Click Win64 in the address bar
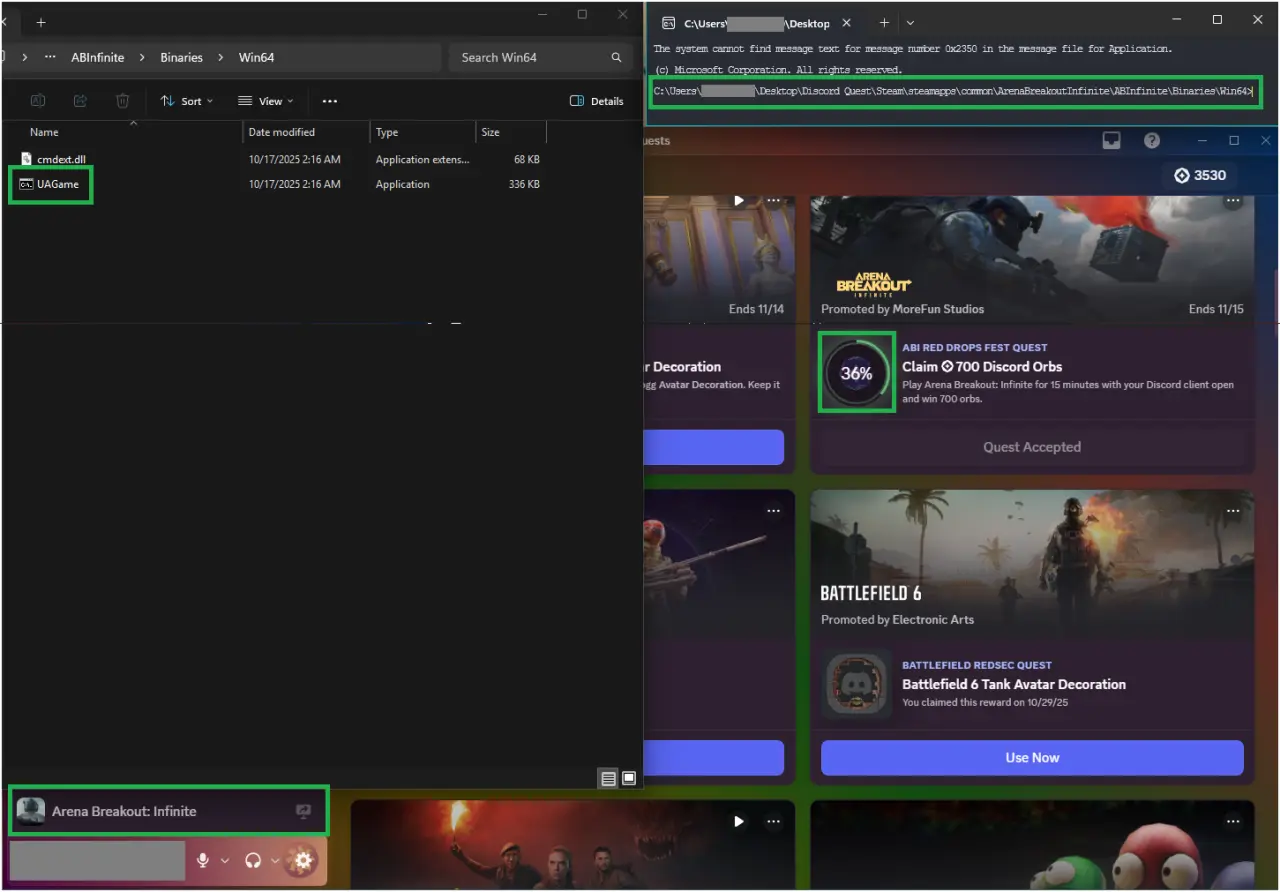This screenshot has height=892, width=1280. pyautogui.click(x=256, y=57)
